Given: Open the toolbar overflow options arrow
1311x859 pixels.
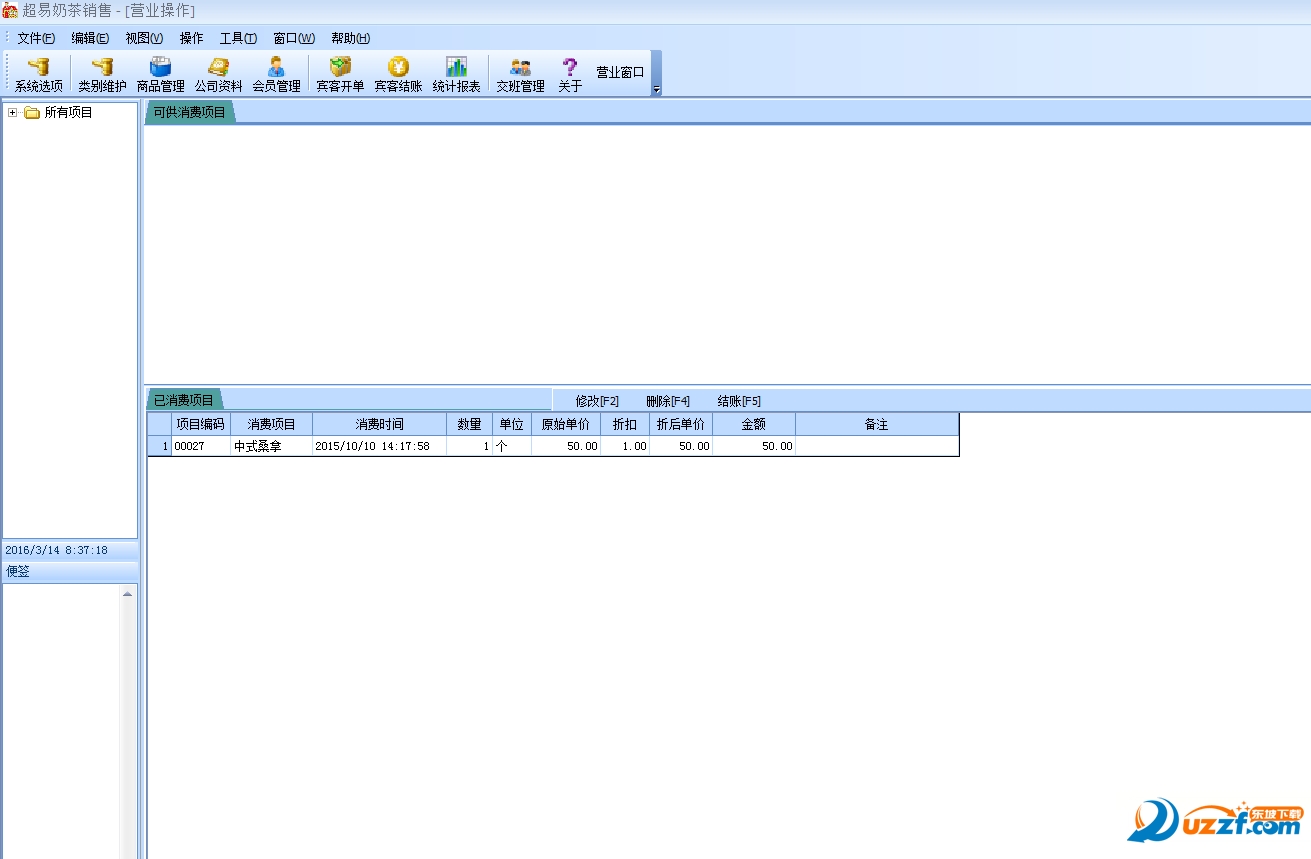Looking at the screenshot, I should [656, 89].
